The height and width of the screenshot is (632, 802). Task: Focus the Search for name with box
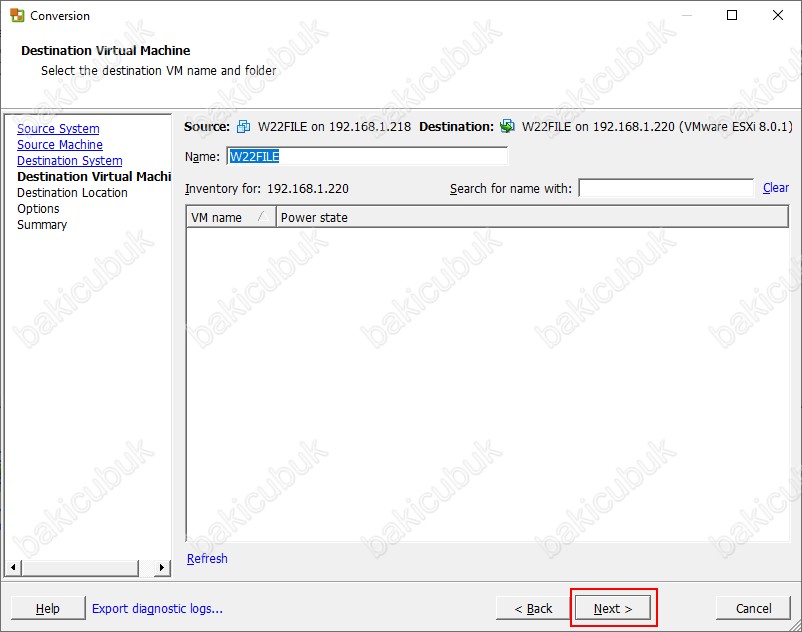point(666,188)
